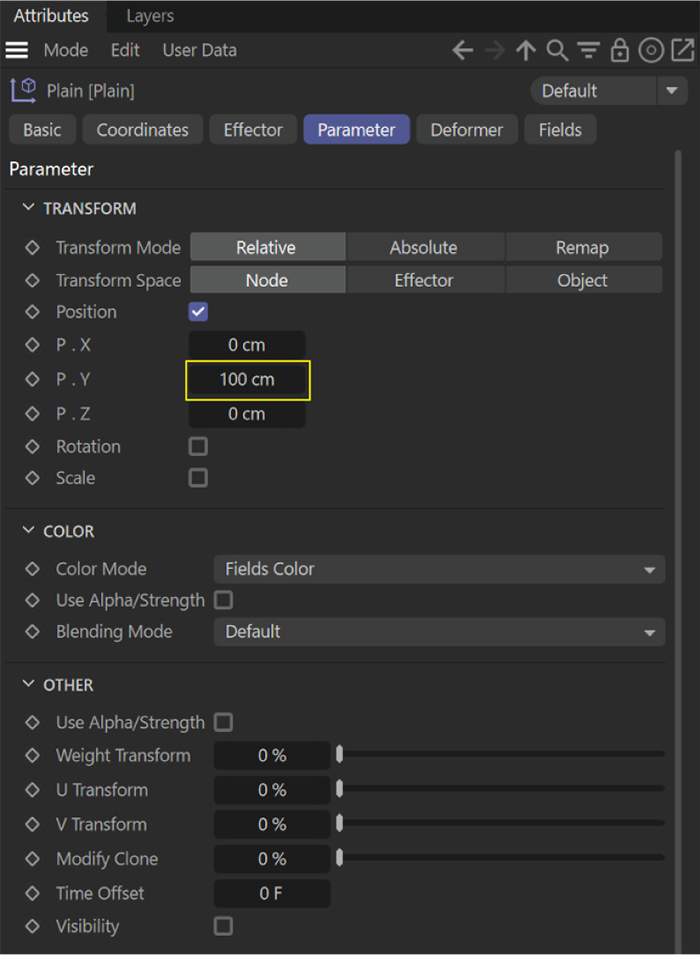Enable the Visibility checkbox
Image resolution: width=700 pixels, height=955 pixels.
pos(224,926)
